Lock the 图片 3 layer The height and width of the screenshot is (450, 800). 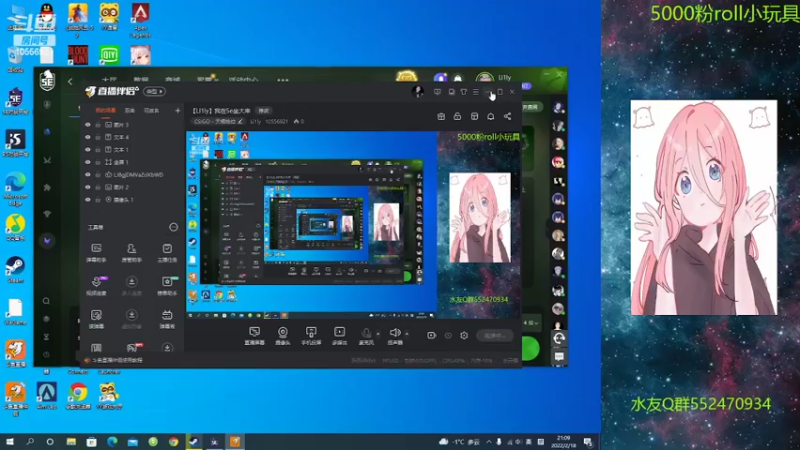coord(97,124)
